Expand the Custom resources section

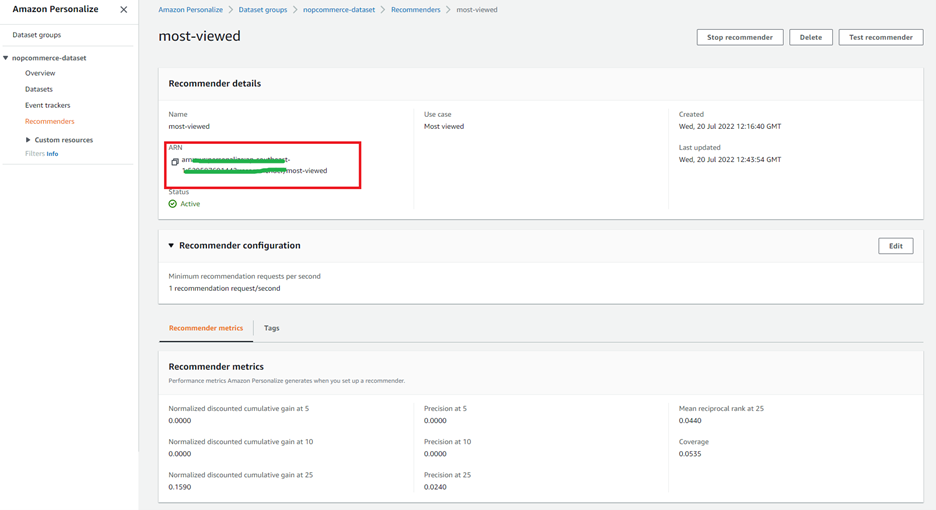point(28,140)
